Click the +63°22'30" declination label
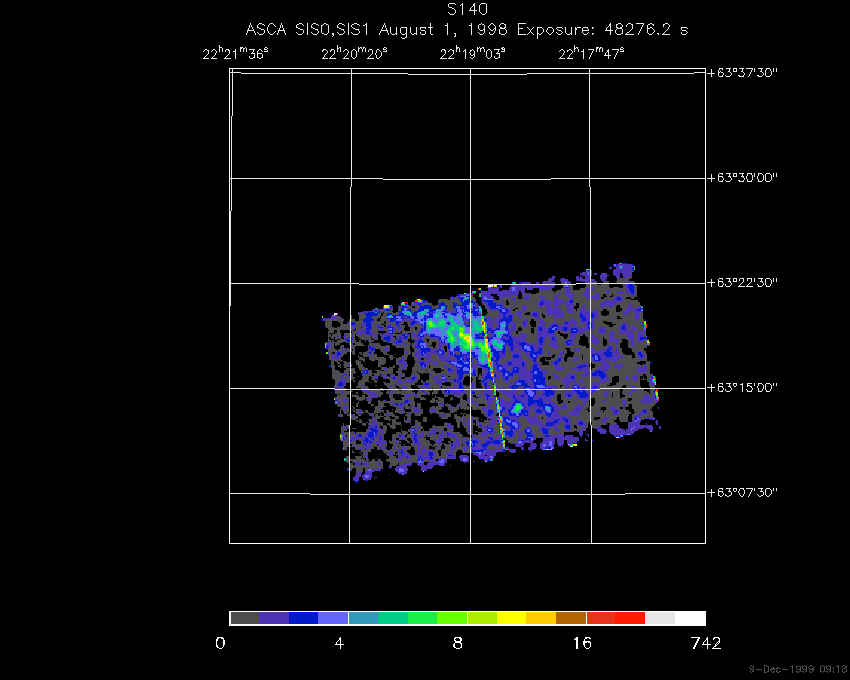Viewport: 850px width, 680px height. click(x=743, y=283)
